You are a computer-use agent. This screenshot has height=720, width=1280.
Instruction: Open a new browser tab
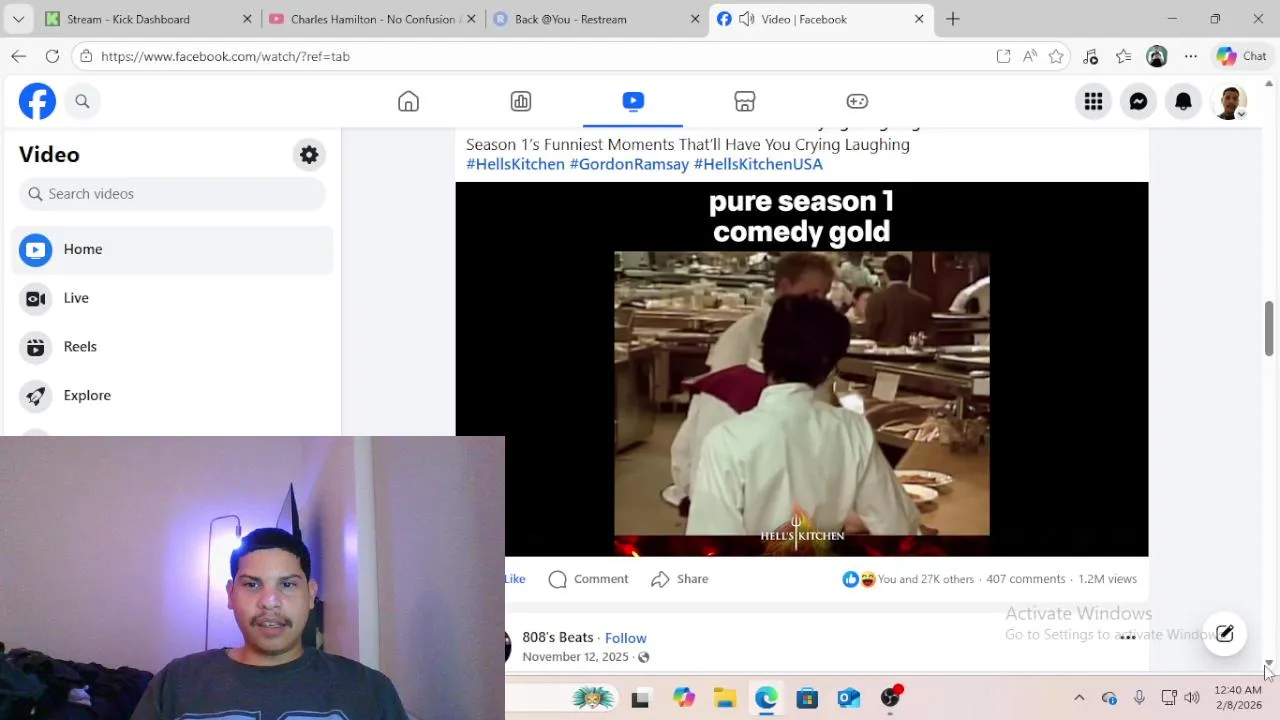[953, 19]
